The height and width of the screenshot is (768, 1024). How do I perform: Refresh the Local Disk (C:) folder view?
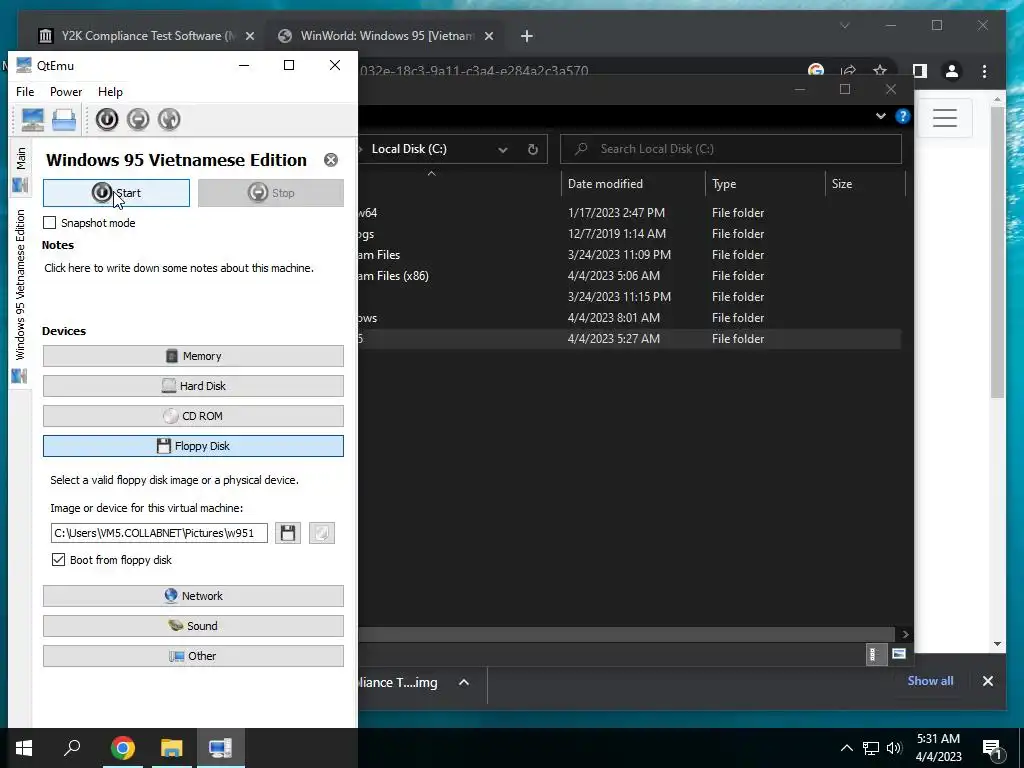tap(532, 150)
